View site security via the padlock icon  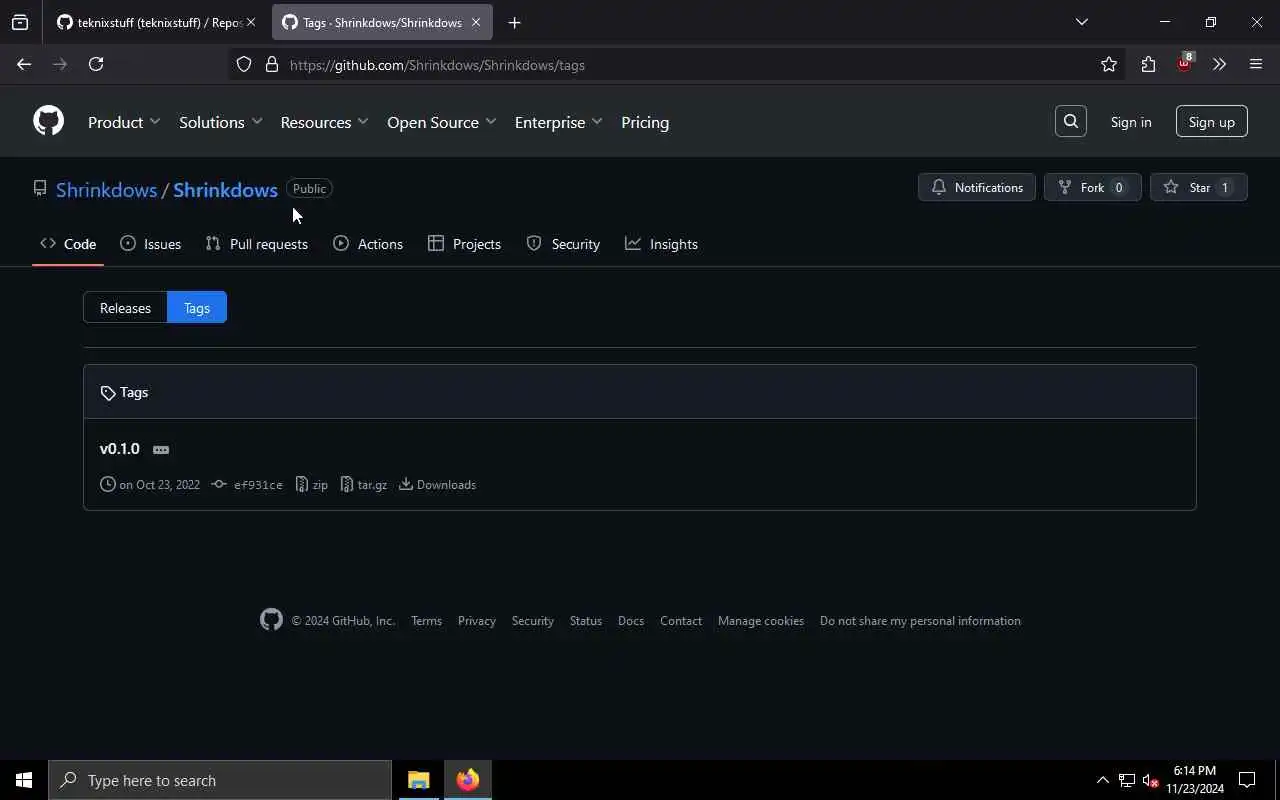pyautogui.click(x=272, y=65)
